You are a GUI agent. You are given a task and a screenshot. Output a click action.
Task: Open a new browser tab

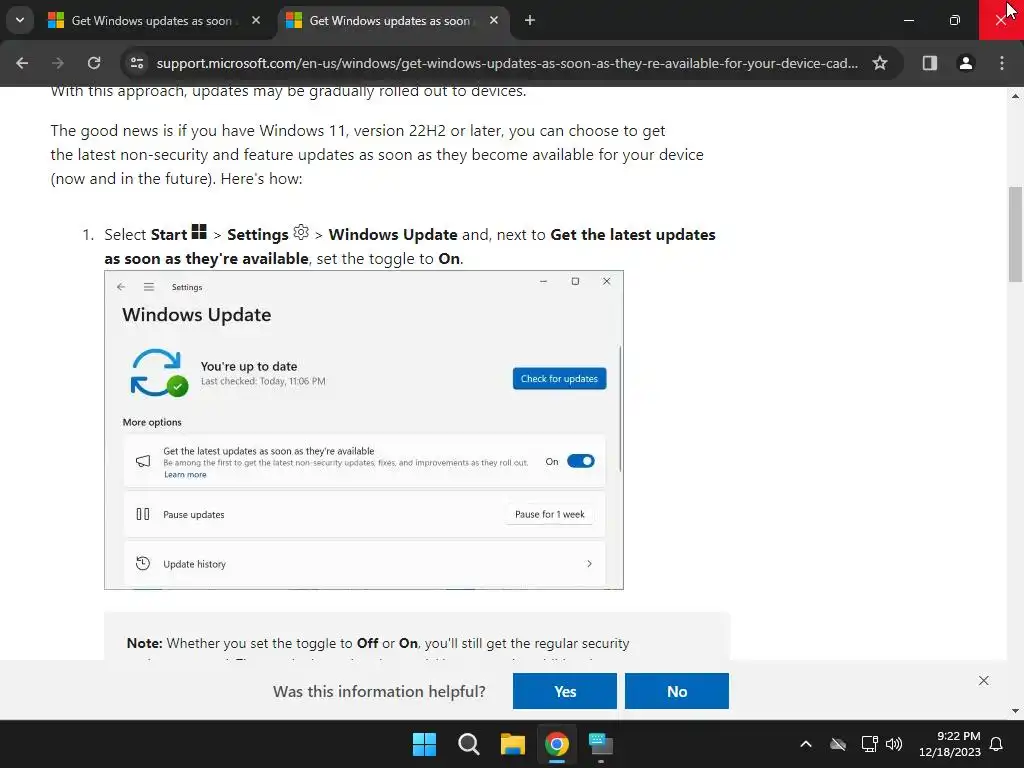pyautogui.click(x=530, y=20)
